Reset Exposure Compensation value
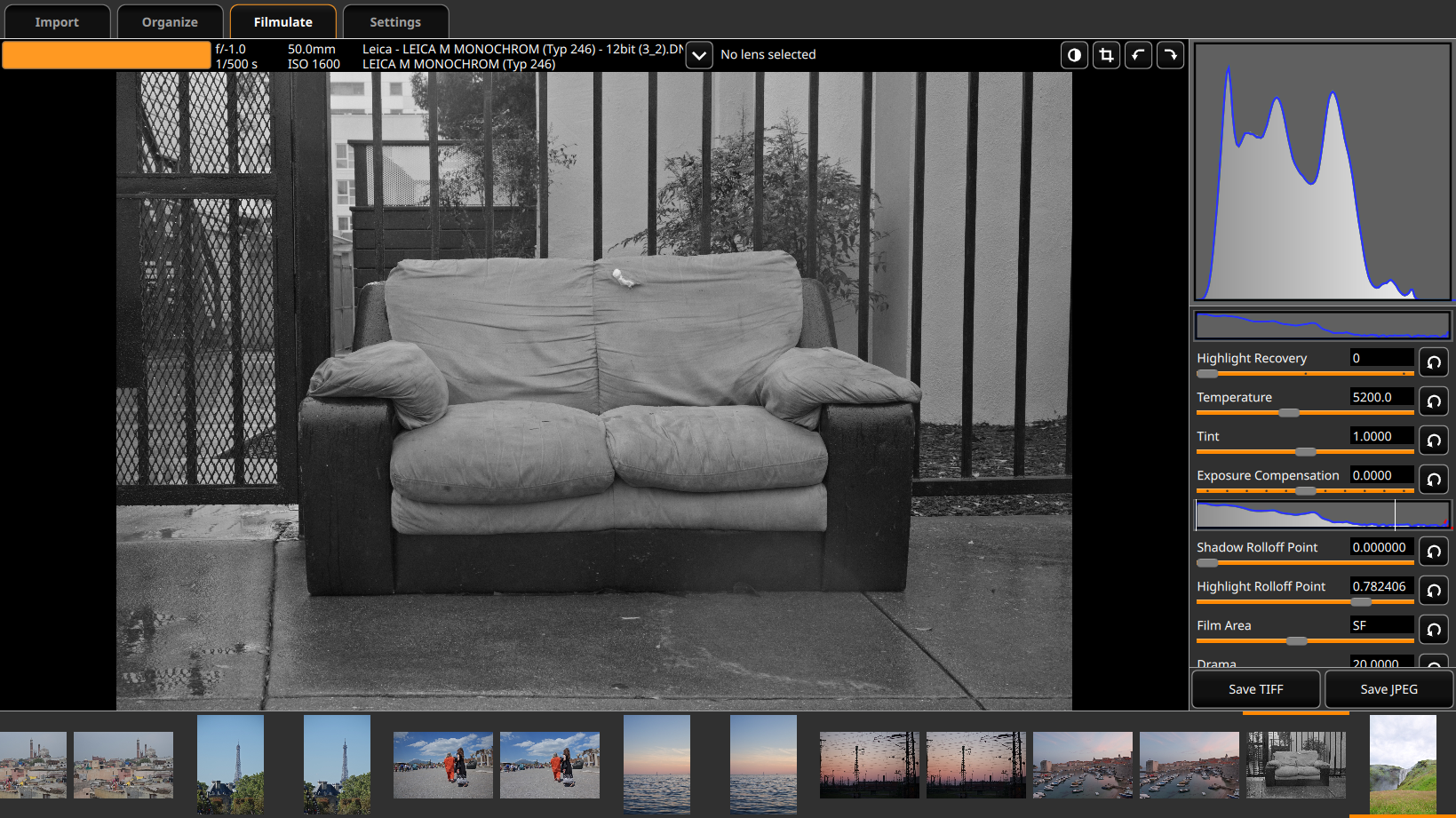 pyautogui.click(x=1433, y=480)
